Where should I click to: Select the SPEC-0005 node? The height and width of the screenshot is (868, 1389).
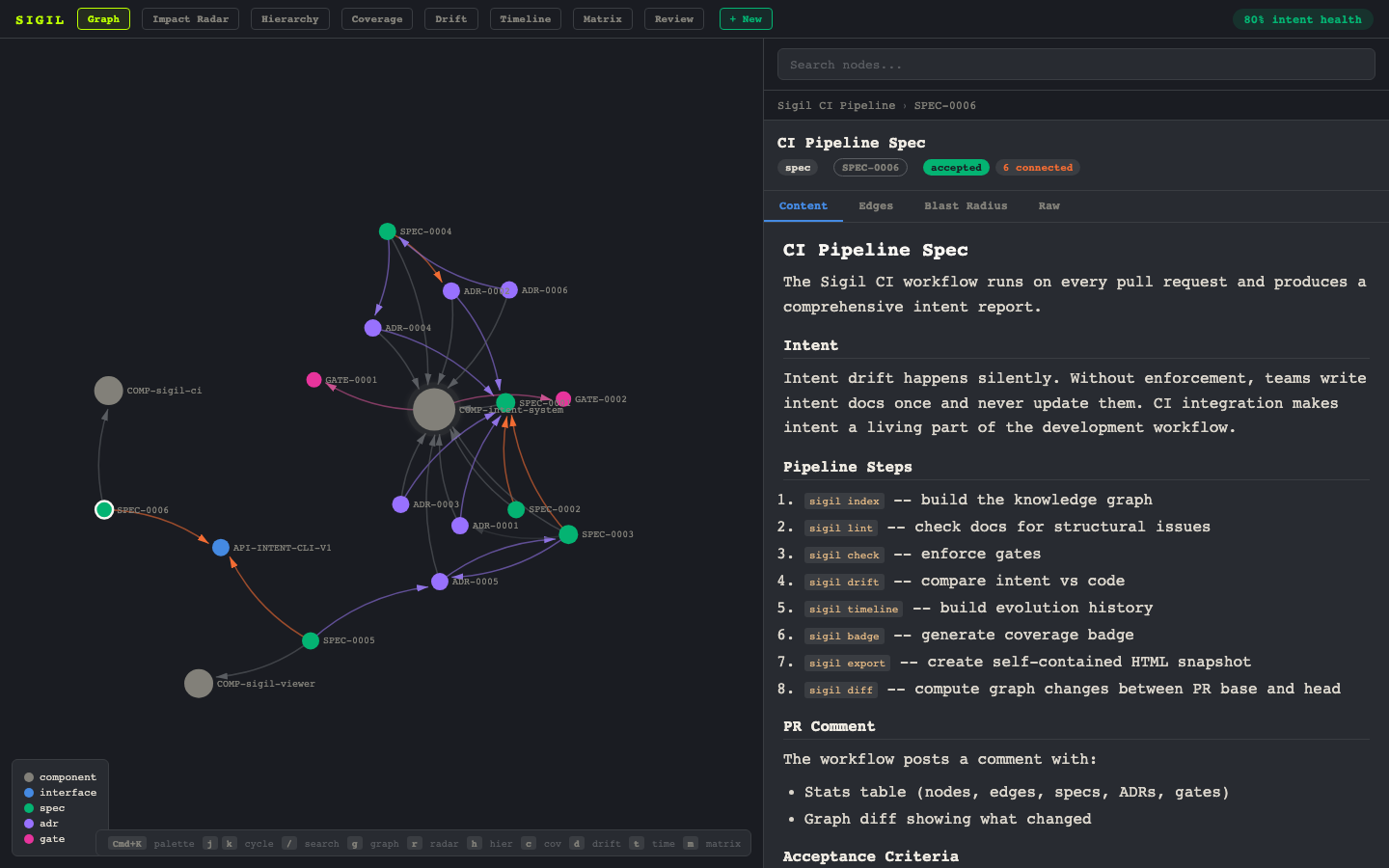tap(311, 639)
